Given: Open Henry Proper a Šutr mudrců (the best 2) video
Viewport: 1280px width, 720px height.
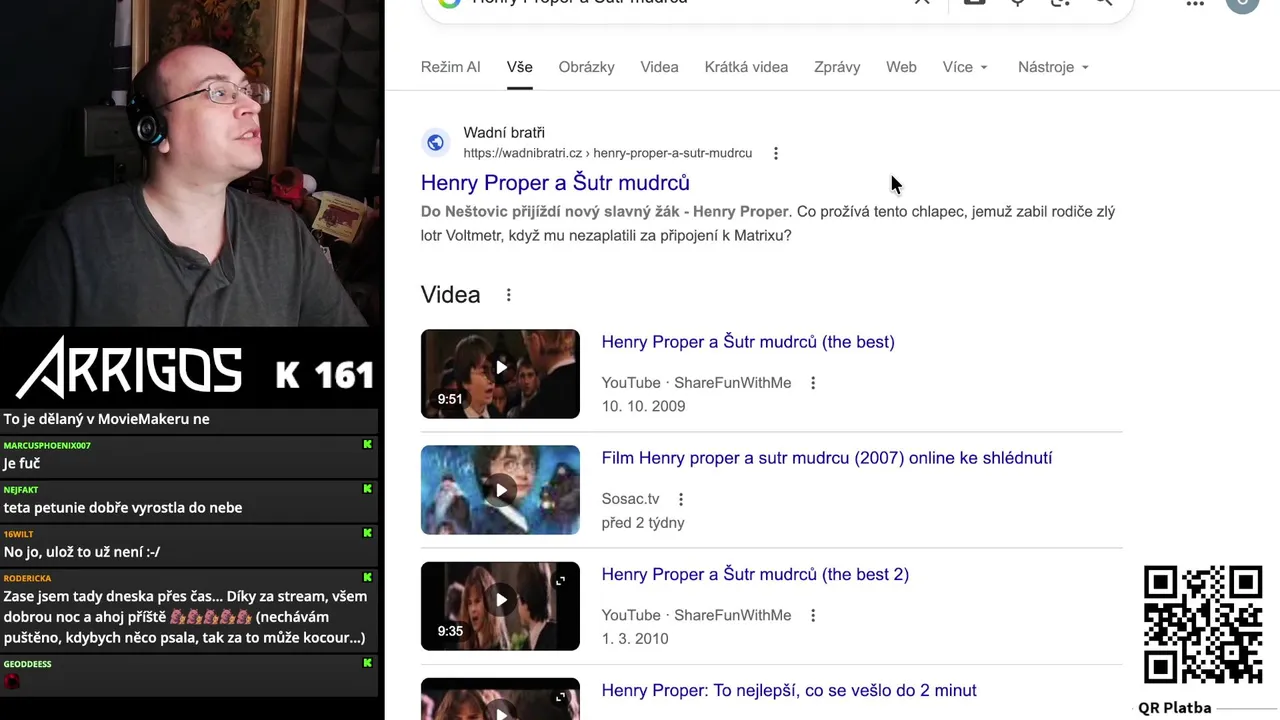Looking at the screenshot, I should [x=755, y=574].
